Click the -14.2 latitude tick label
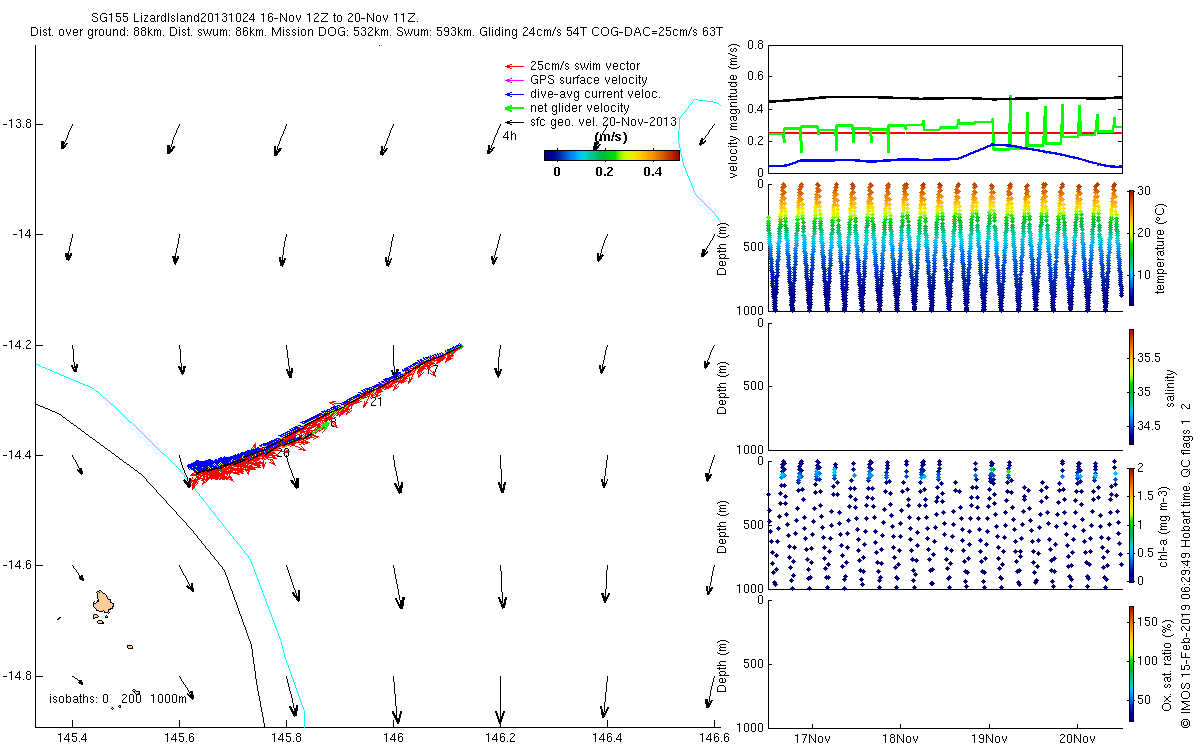Viewport: 1200px width, 750px height. pos(18,345)
